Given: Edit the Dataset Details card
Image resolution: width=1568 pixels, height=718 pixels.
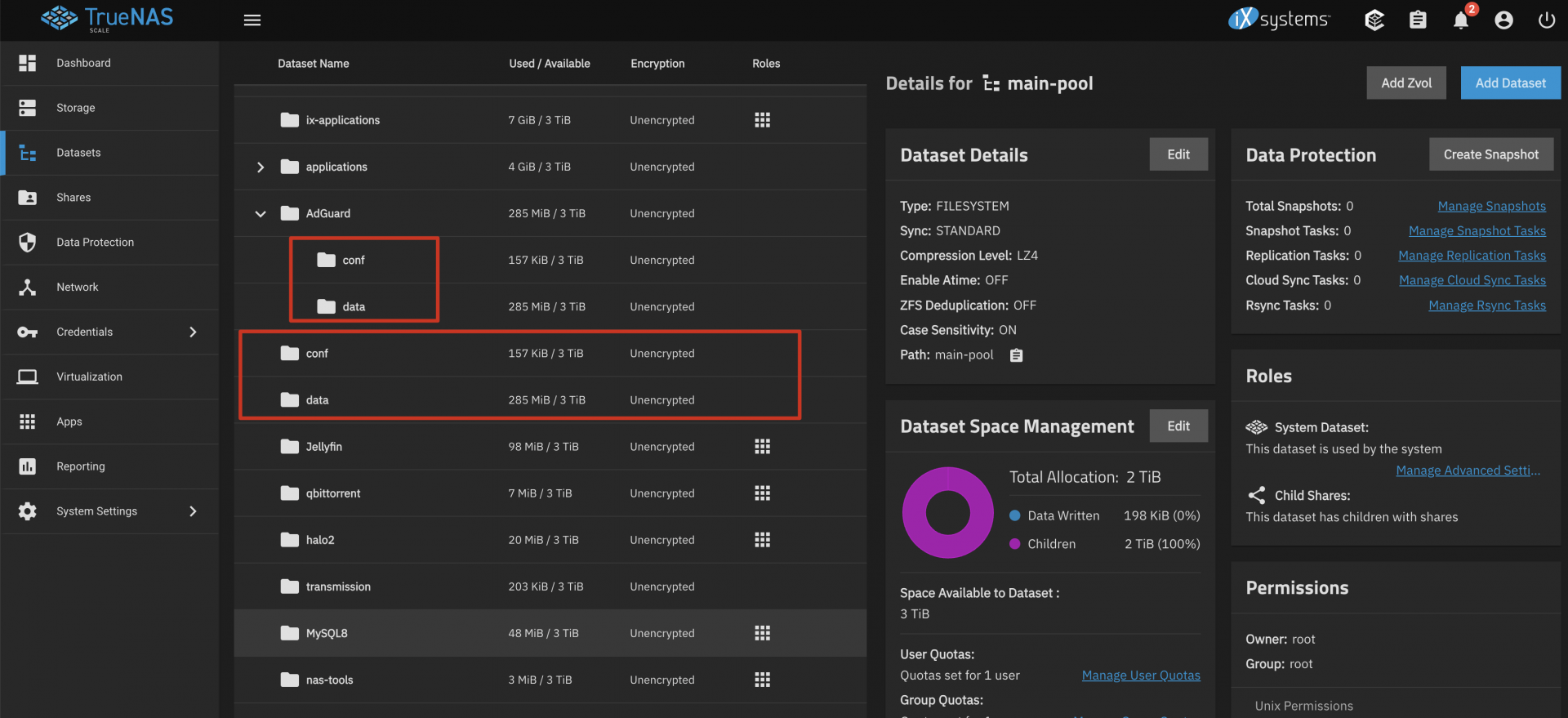Looking at the screenshot, I should 1178,154.
